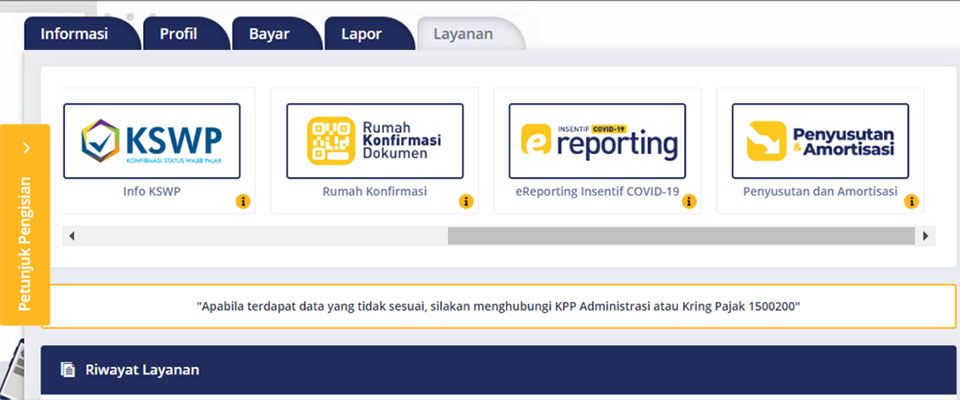Click the info icon for Penyusutan dan Amortisasi
This screenshot has width=960, height=400.
912,202
